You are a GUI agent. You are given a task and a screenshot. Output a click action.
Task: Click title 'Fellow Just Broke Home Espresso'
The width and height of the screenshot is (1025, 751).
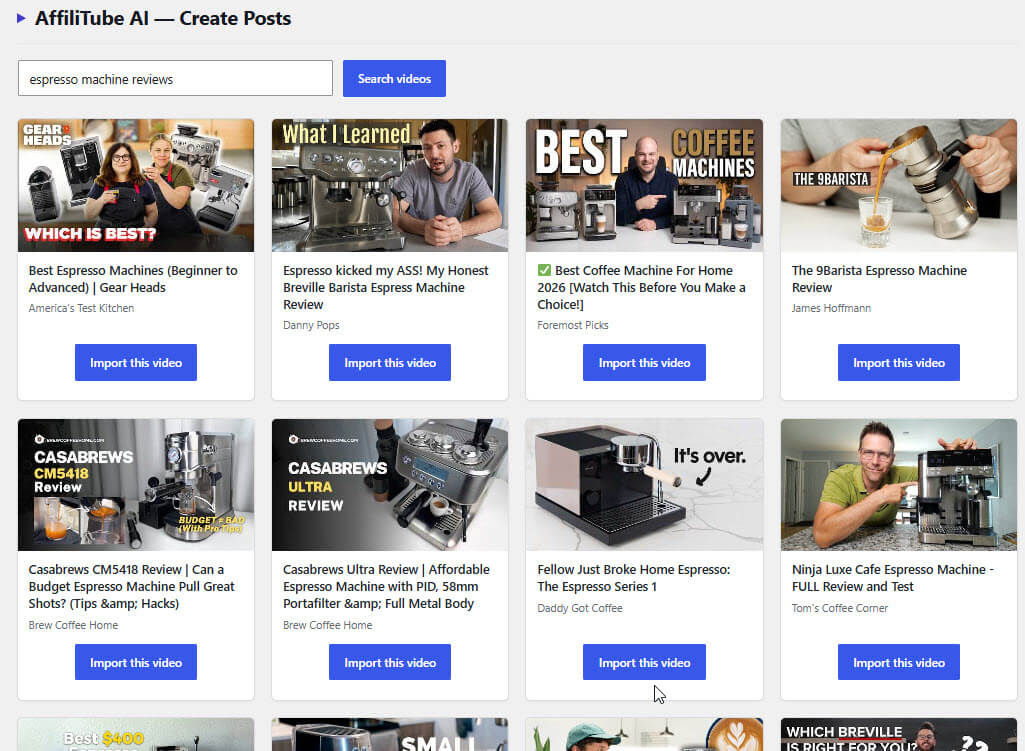click(x=634, y=578)
